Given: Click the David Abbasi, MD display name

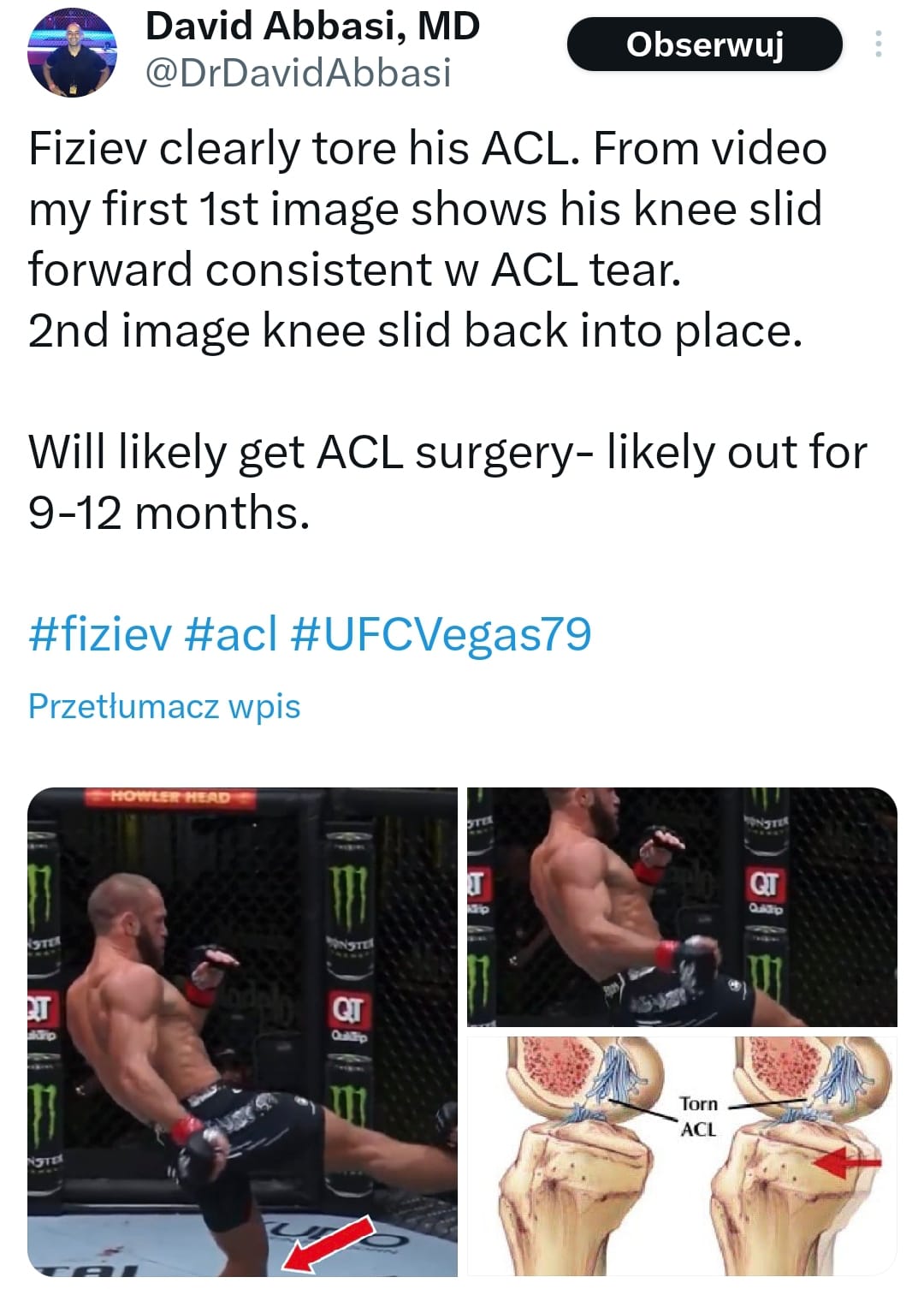Looking at the screenshot, I should [312, 27].
